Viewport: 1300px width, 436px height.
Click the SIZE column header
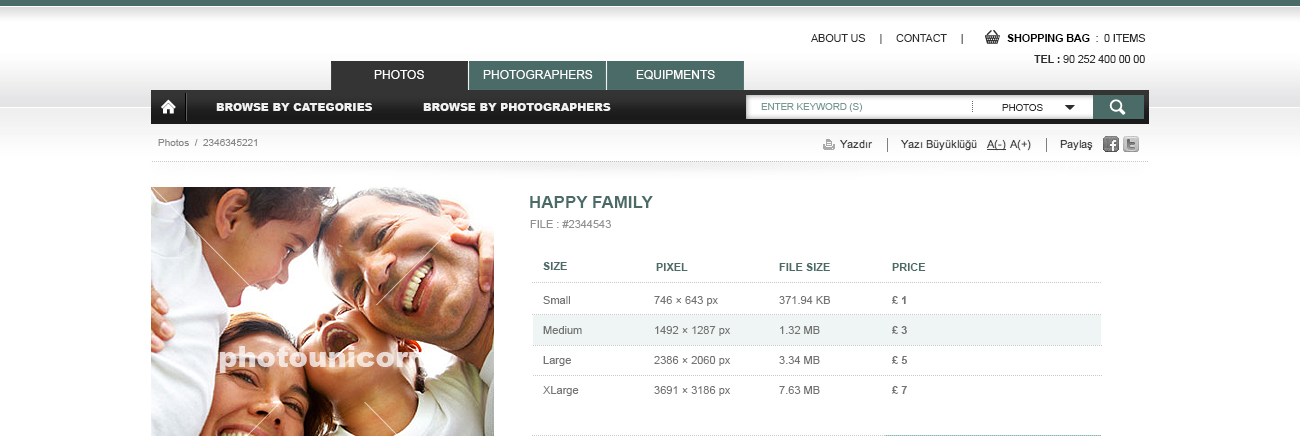coord(555,266)
